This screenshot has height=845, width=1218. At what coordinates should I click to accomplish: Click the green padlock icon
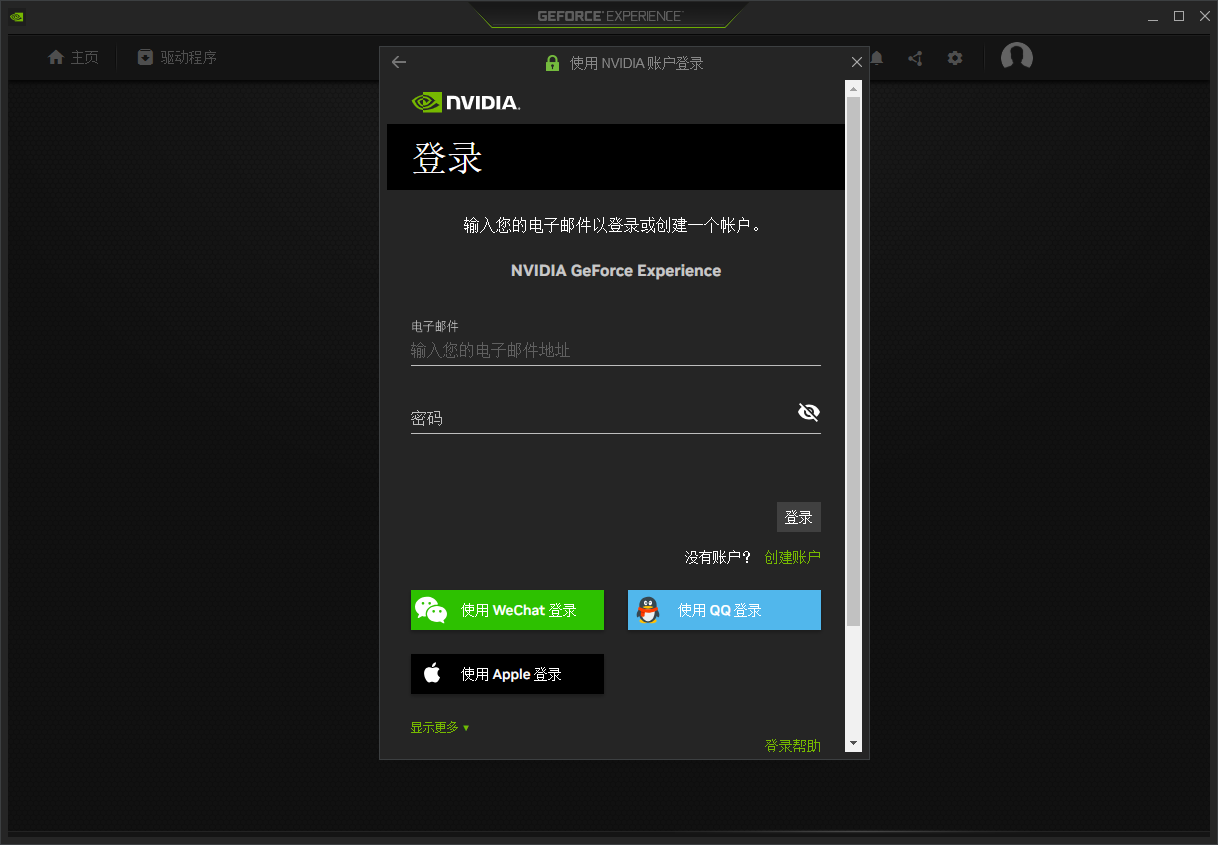click(552, 63)
